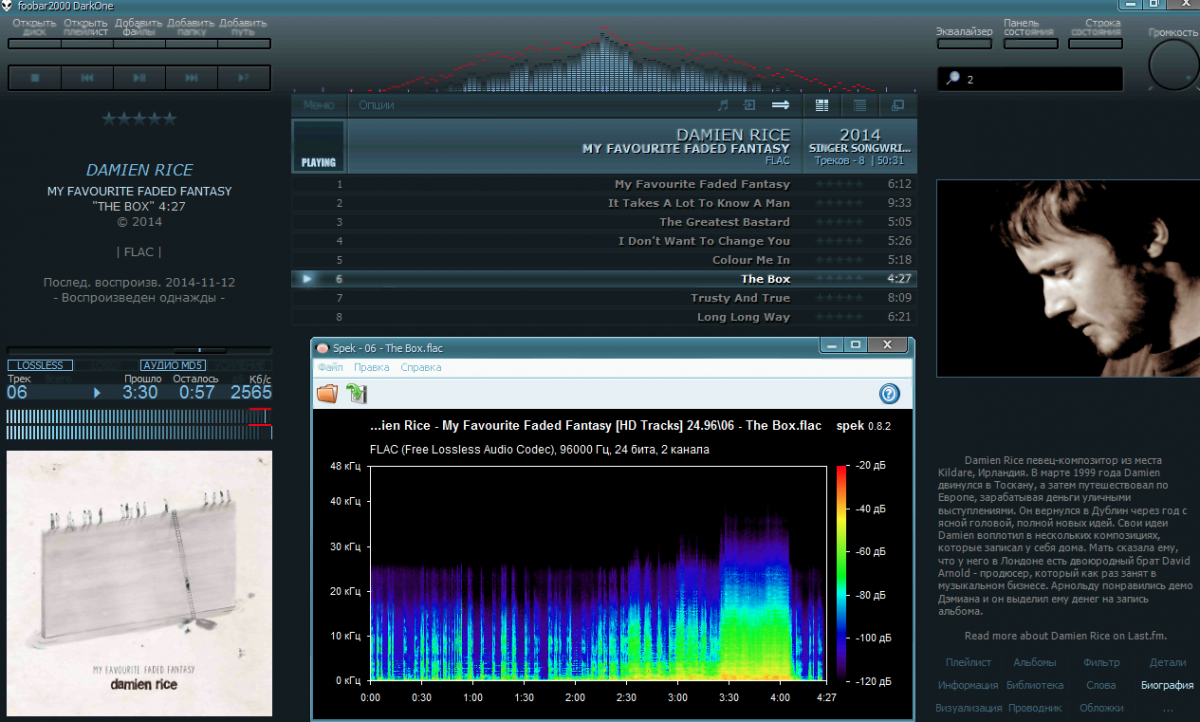This screenshot has width=1200, height=722.
Task: Switch to the Альбомы tab
Action: [x=1034, y=662]
